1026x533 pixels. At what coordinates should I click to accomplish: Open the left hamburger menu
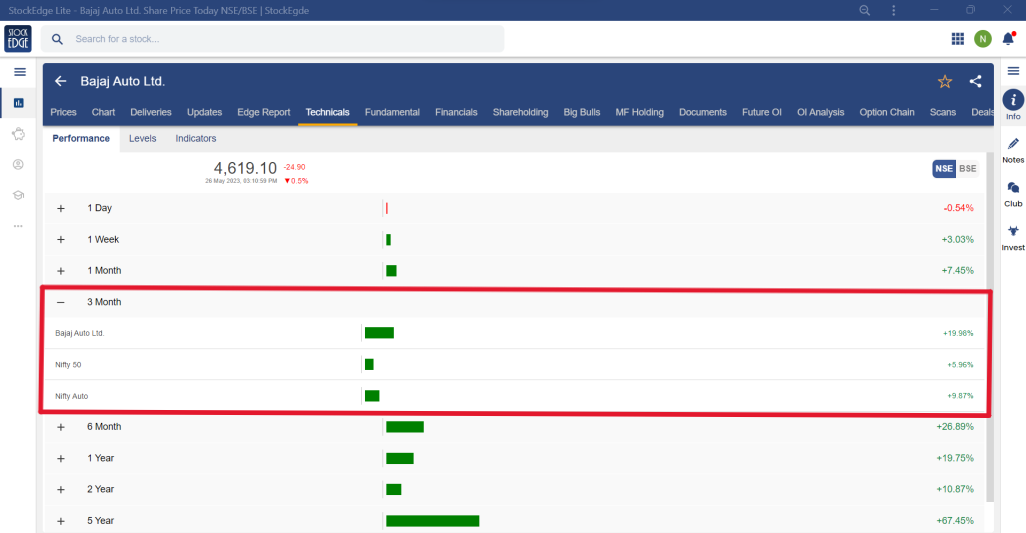[19, 72]
